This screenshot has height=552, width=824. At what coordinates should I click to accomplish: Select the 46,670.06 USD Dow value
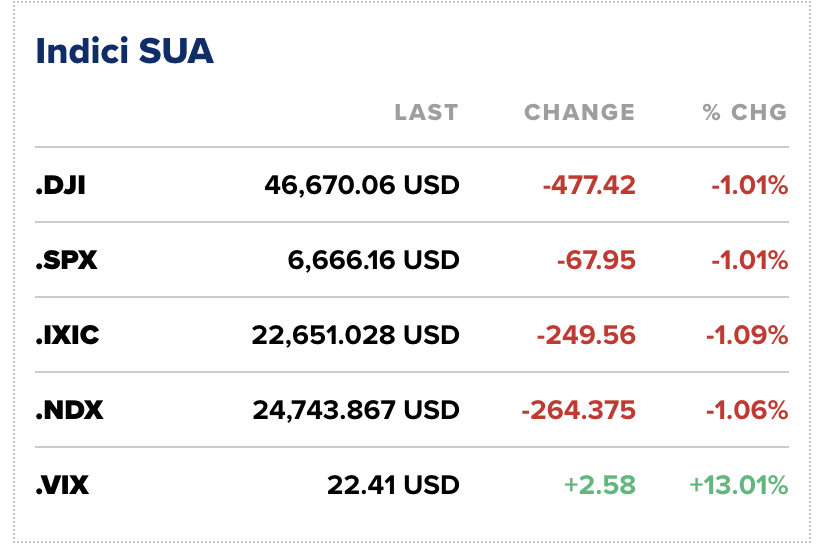click(x=362, y=185)
